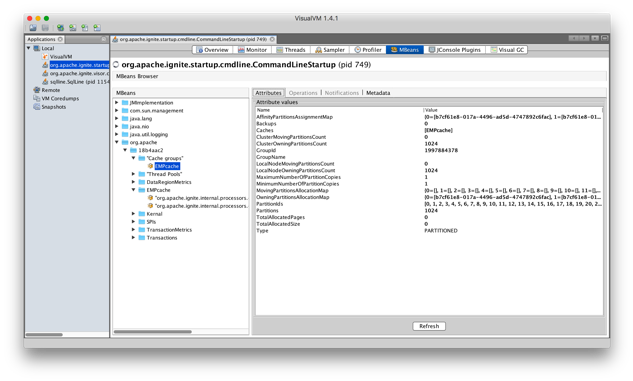
Task: Switch to the Sampler tab
Action: point(330,50)
